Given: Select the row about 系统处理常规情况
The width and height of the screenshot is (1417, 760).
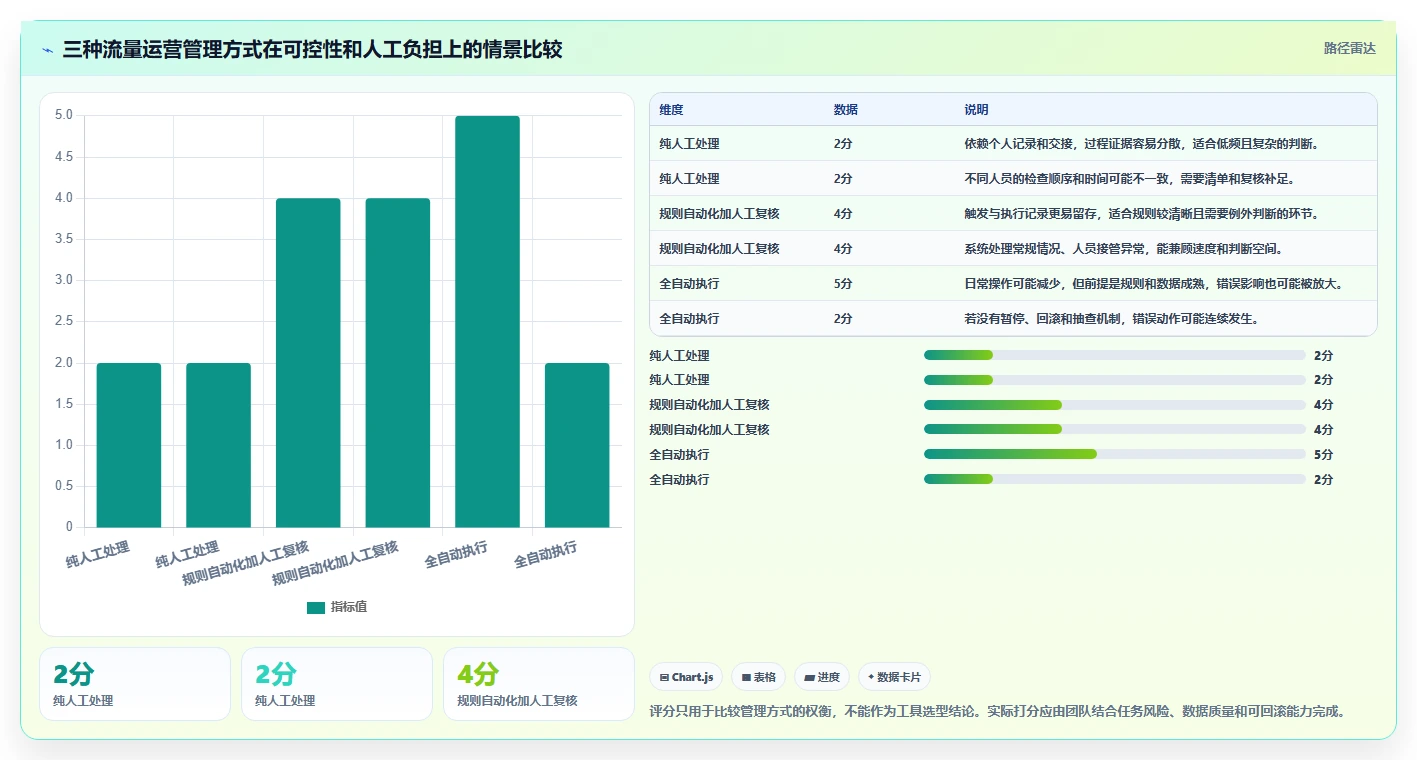Looking at the screenshot, I should [1013, 249].
